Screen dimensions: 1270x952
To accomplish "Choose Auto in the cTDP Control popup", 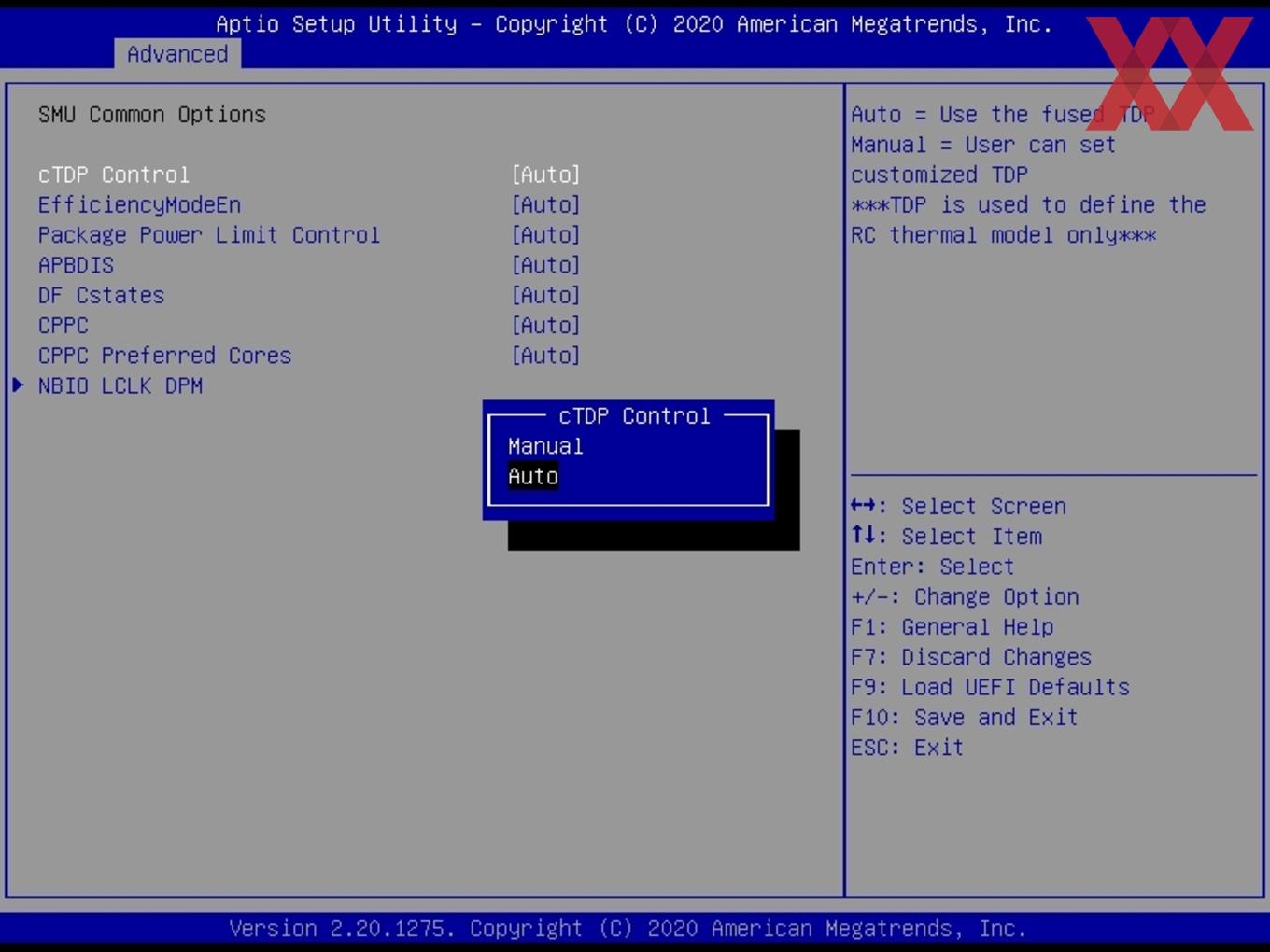I will (x=533, y=476).
